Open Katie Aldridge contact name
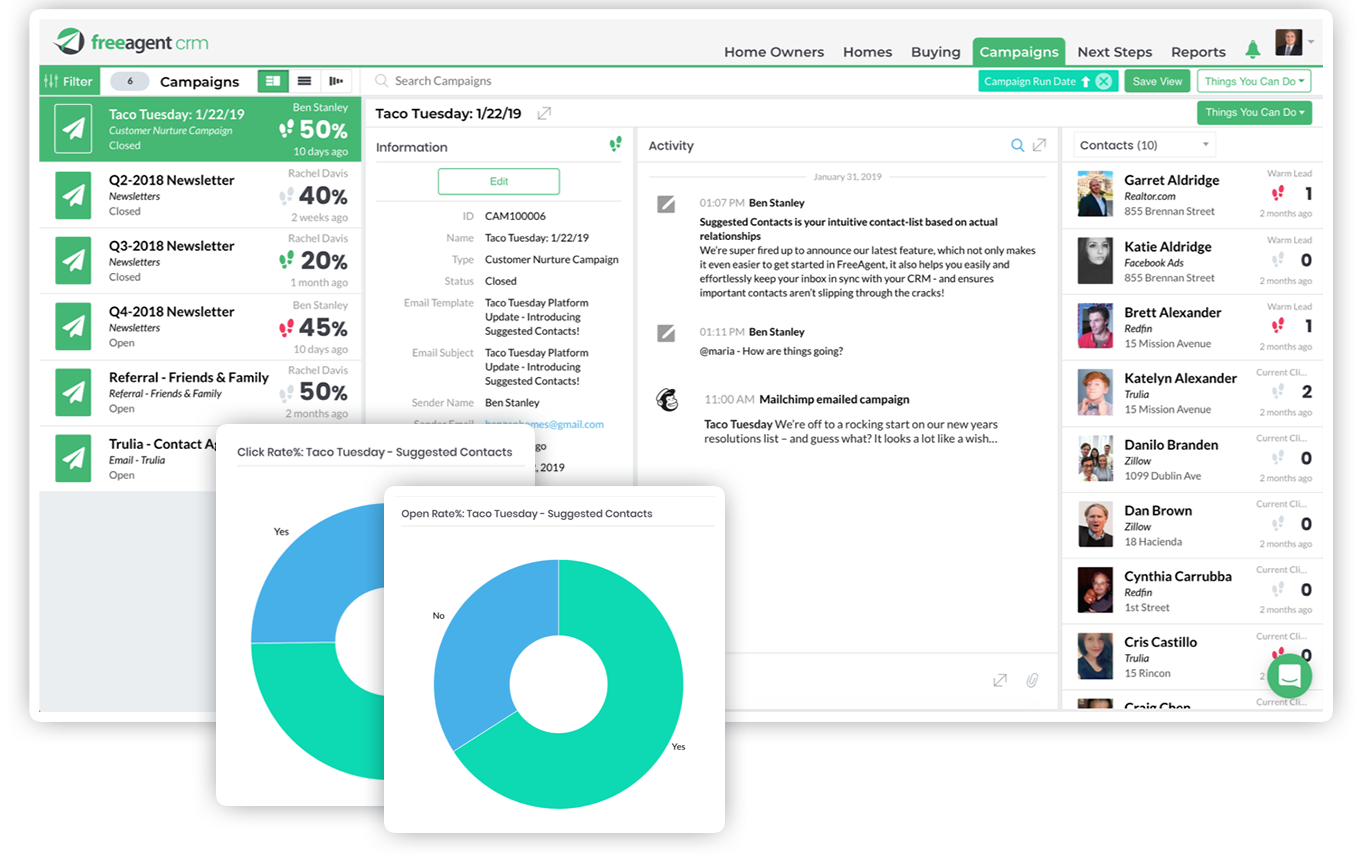Image resolution: width=1358 pixels, height=867 pixels. coord(1168,247)
